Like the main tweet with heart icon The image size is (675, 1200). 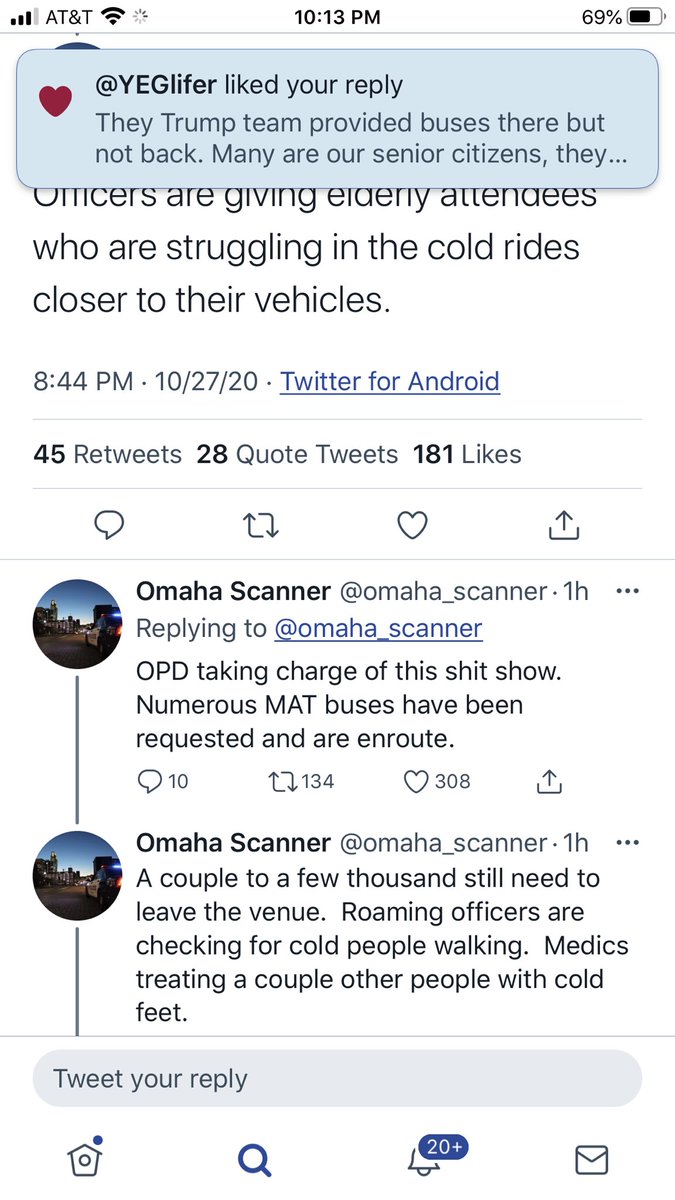click(x=412, y=524)
